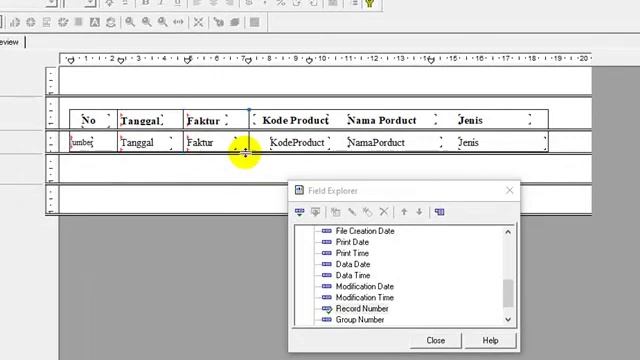Click scroll up arrow in field list

508,232
